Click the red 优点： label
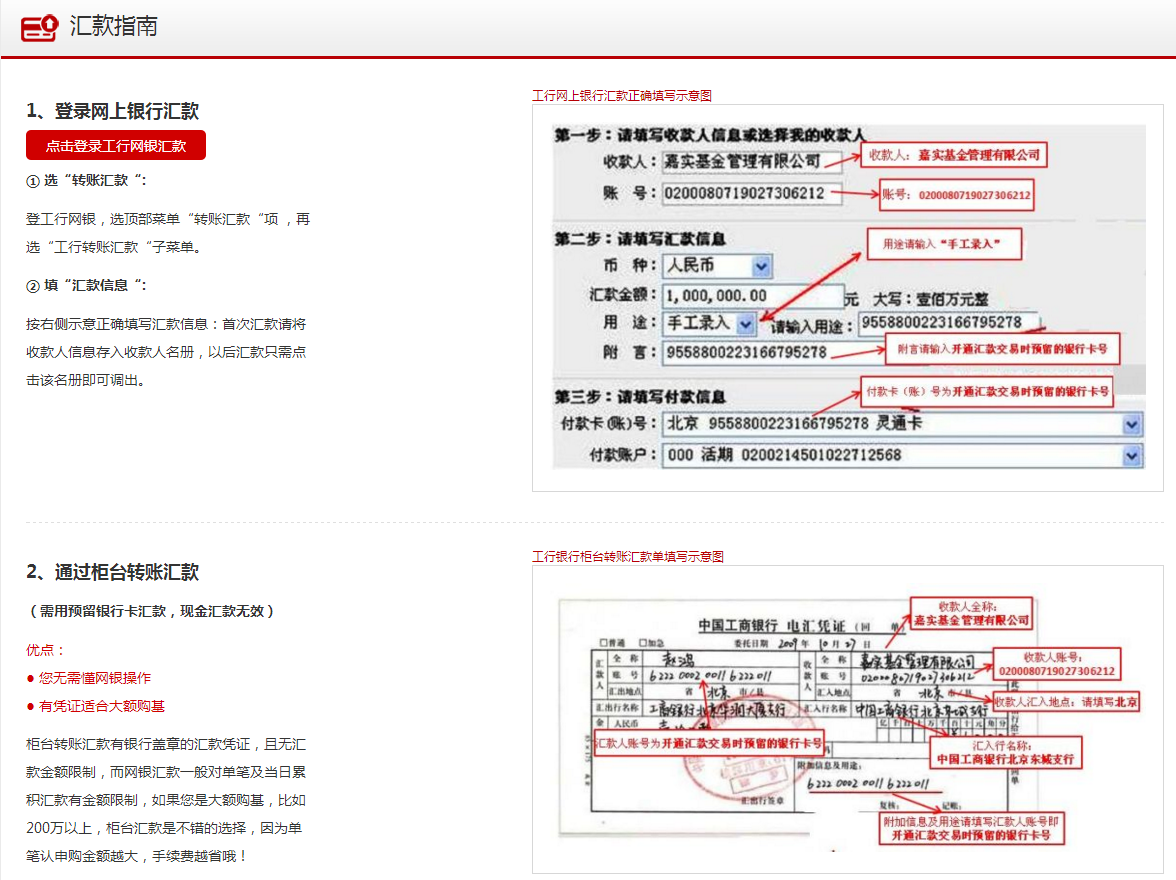This screenshot has height=880, width=1176. pos(46,650)
